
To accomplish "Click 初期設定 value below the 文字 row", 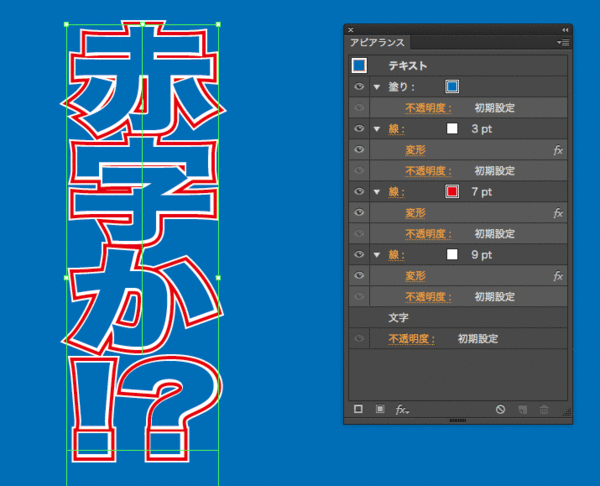I will 478,339.
